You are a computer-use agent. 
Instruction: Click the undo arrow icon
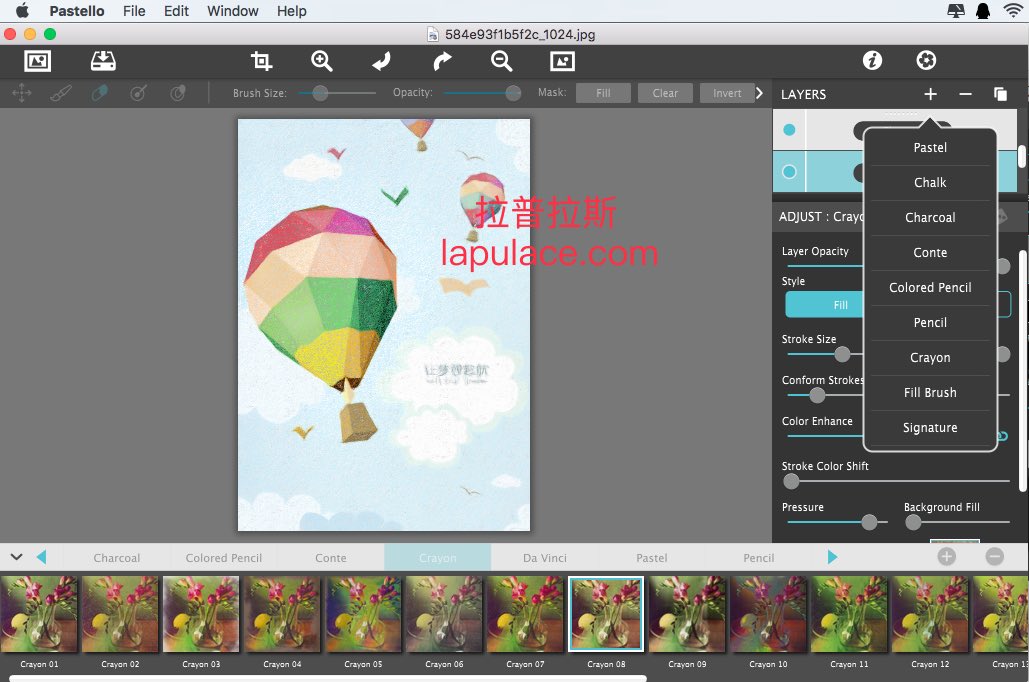tap(381, 61)
